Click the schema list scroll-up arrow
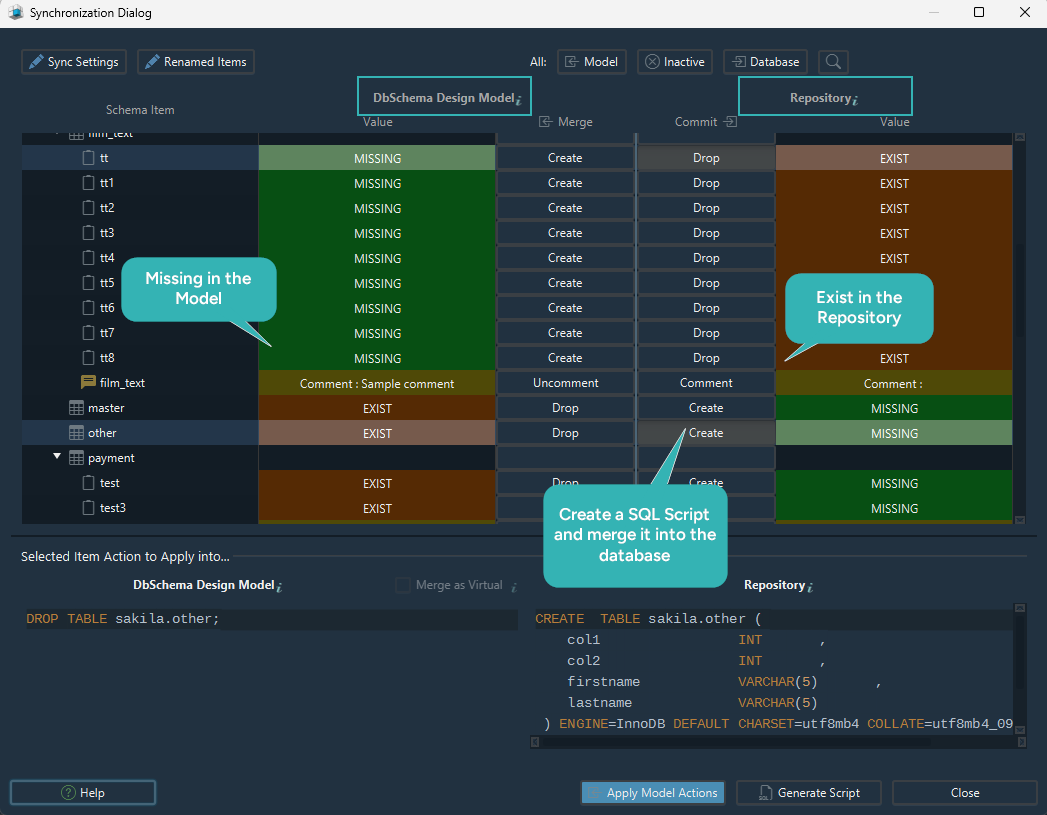The image size is (1047, 815). coord(1020,137)
